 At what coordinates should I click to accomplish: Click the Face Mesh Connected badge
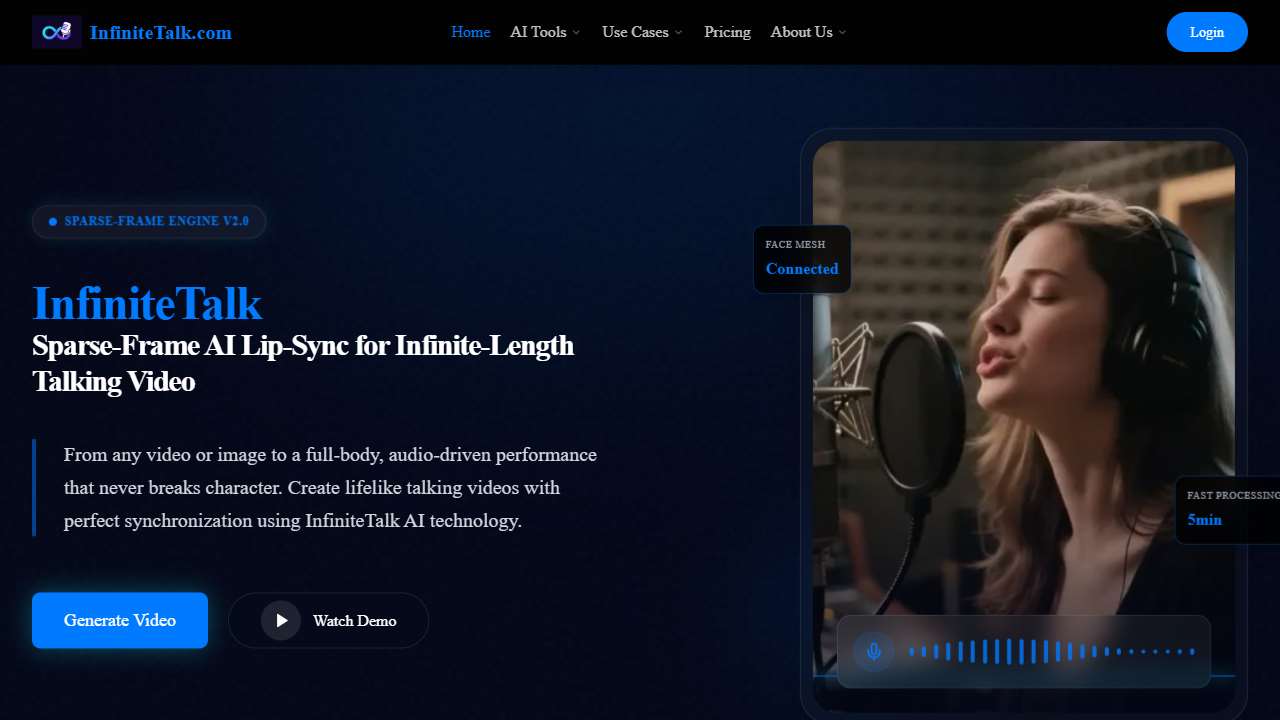coord(802,258)
